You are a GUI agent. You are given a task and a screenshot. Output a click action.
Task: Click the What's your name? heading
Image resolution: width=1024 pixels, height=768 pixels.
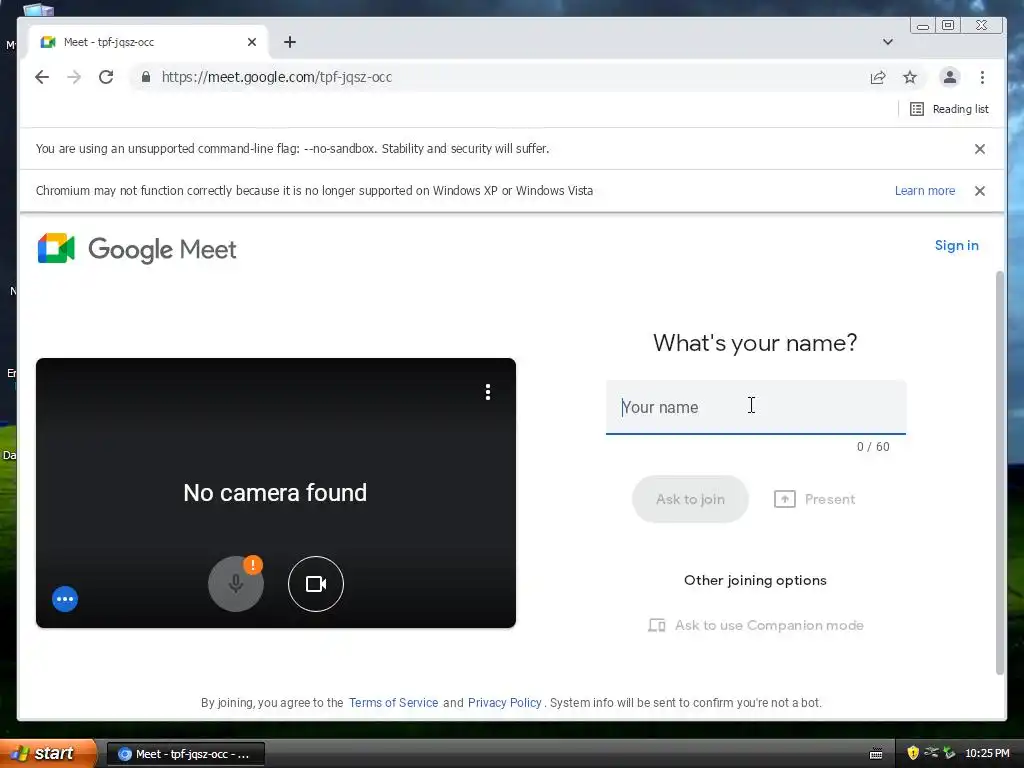[755, 343]
